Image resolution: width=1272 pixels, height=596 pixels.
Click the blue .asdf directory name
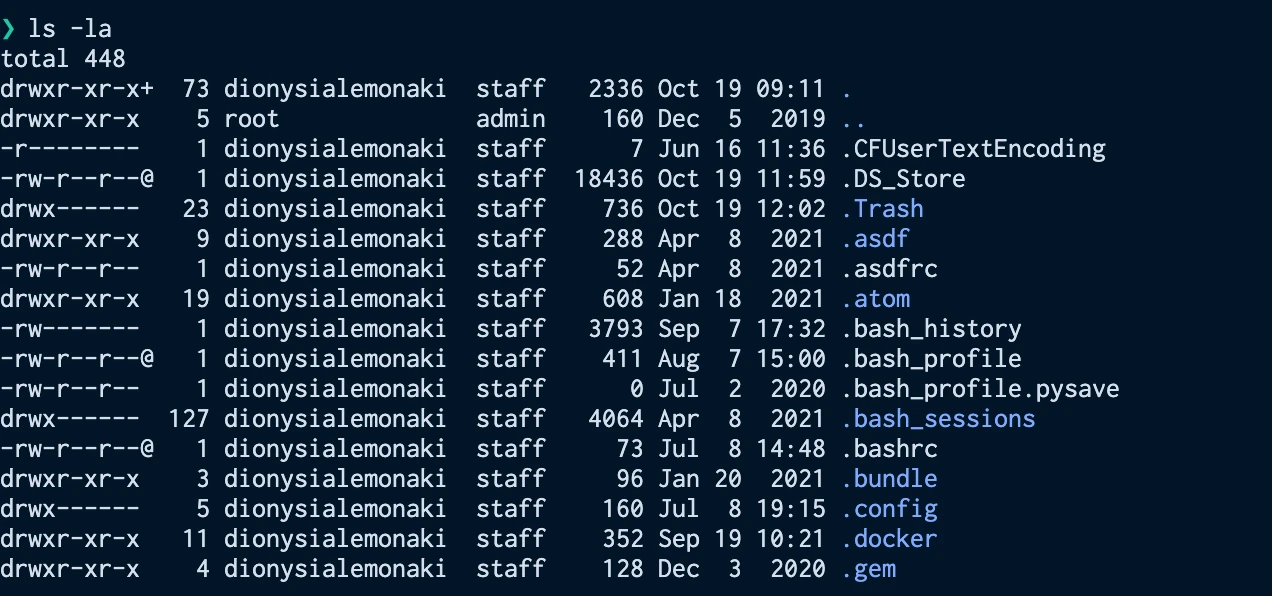coord(875,239)
